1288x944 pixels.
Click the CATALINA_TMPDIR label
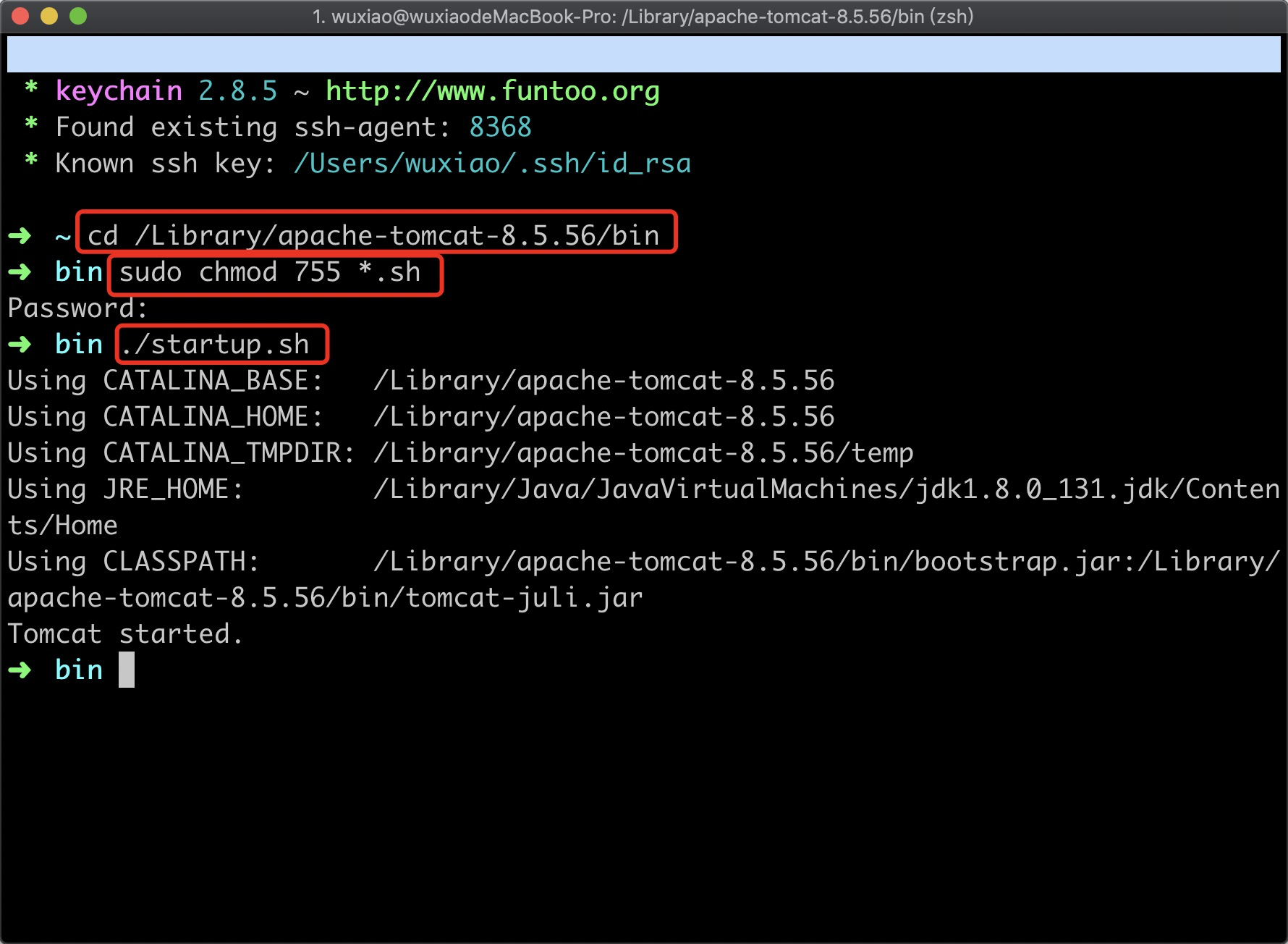[229, 453]
